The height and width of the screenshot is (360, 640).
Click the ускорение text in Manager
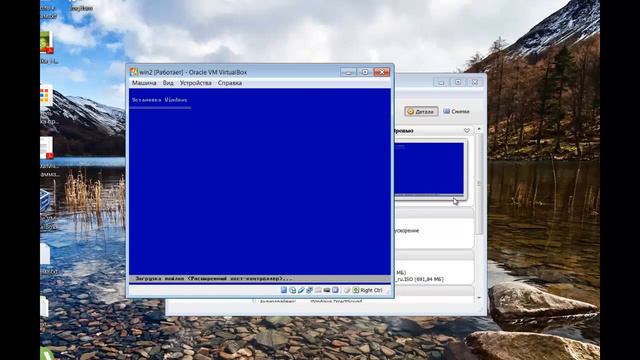407,231
